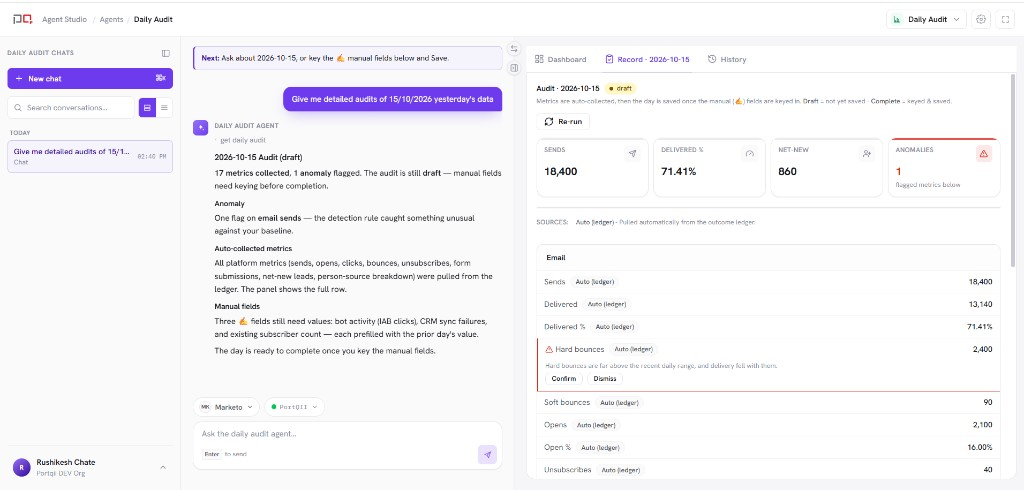
Task: Click the Search conversations field
Action: click(x=71, y=107)
